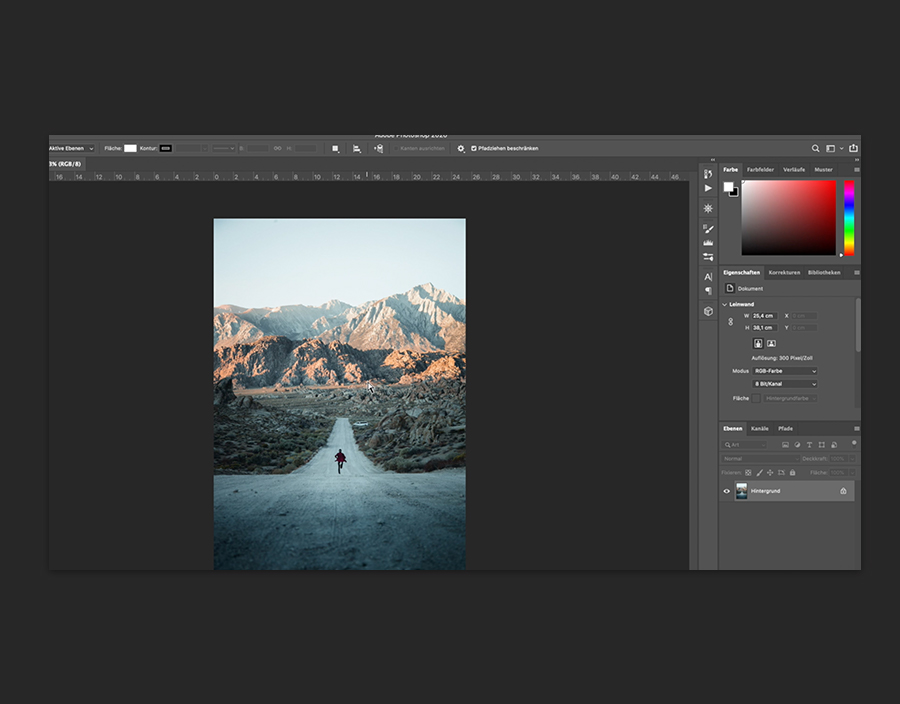Open the path arrangement icon in options bar
The height and width of the screenshot is (704, 900).
pyautogui.click(x=378, y=149)
